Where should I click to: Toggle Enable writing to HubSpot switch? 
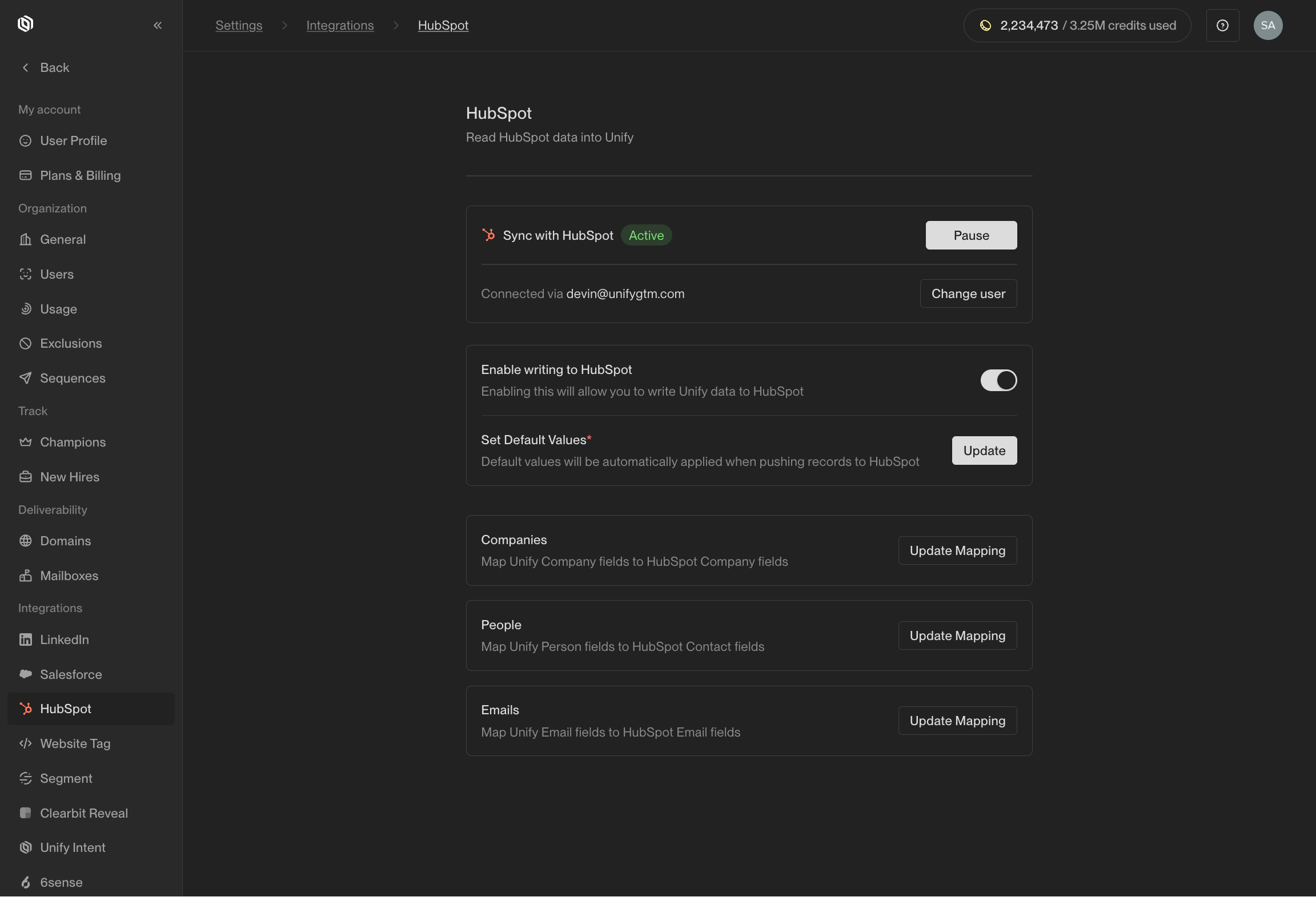pos(998,380)
